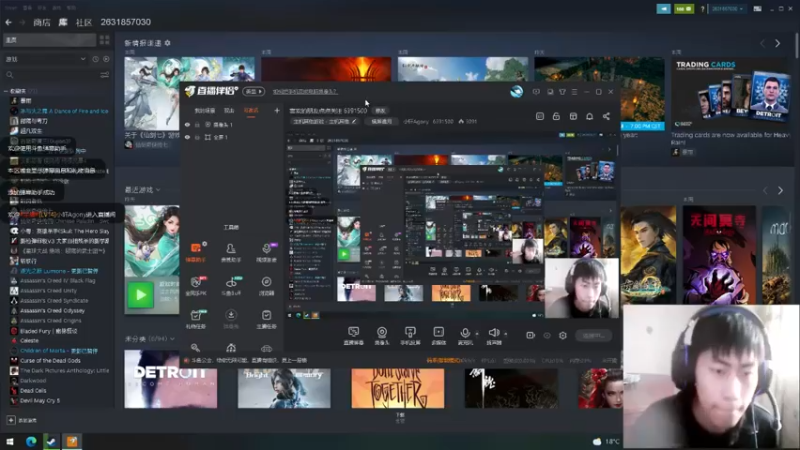
Task: Open the Windows Start menu
Action: 10,442
